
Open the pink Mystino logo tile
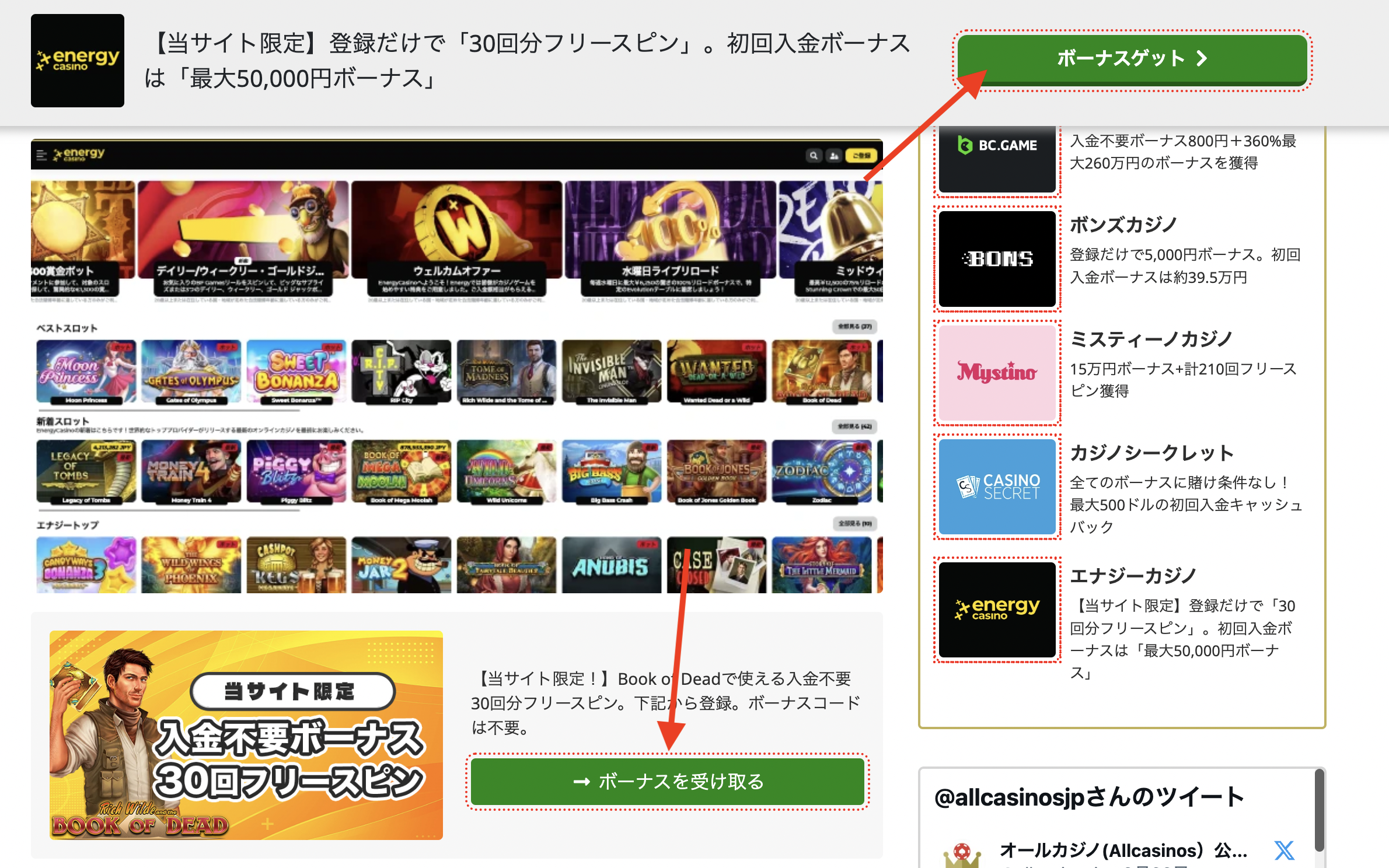click(x=997, y=372)
